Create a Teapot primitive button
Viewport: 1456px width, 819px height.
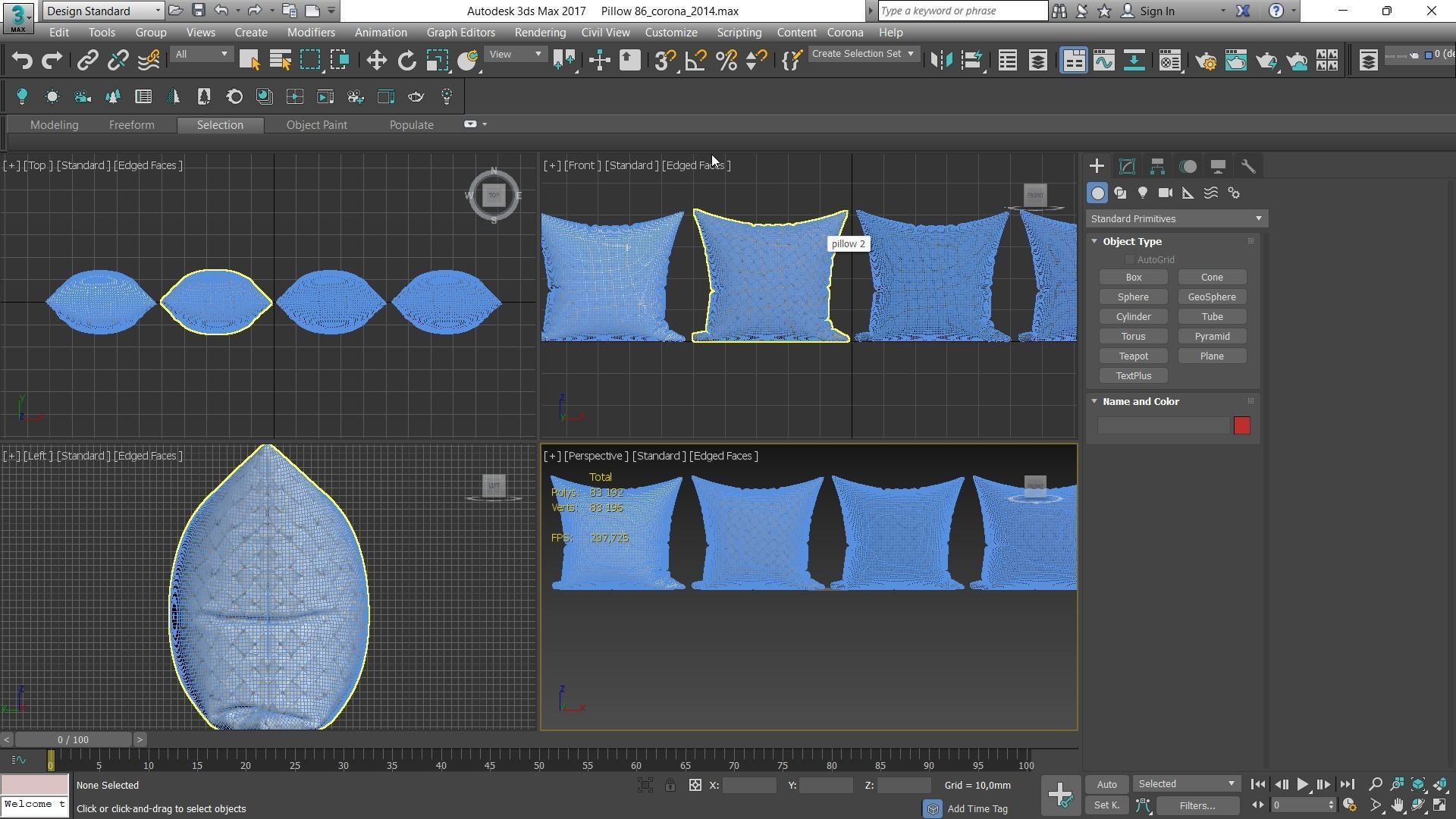pos(1133,356)
